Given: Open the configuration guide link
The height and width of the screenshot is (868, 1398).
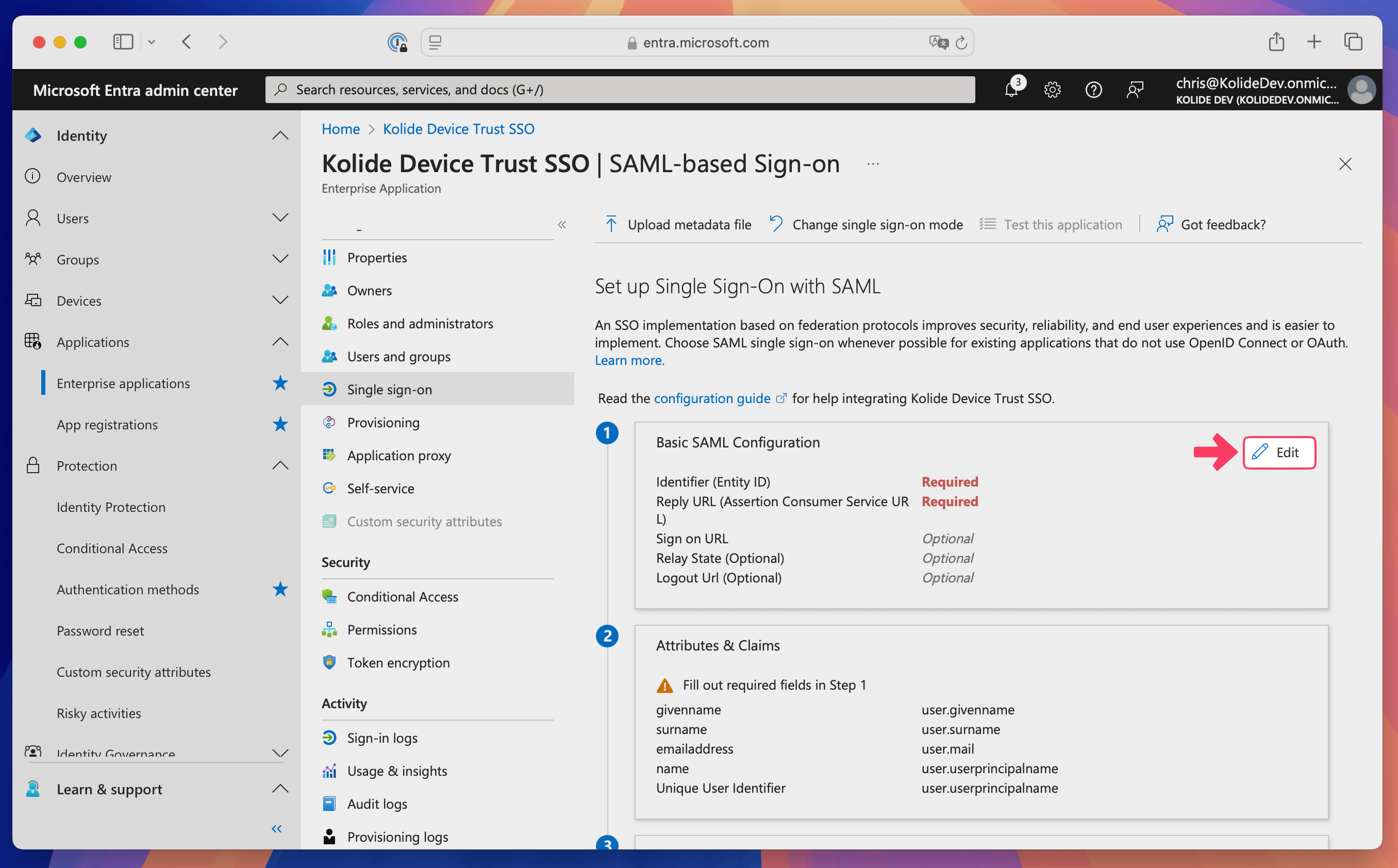Looking at the screenshot, I should (712, 398).
